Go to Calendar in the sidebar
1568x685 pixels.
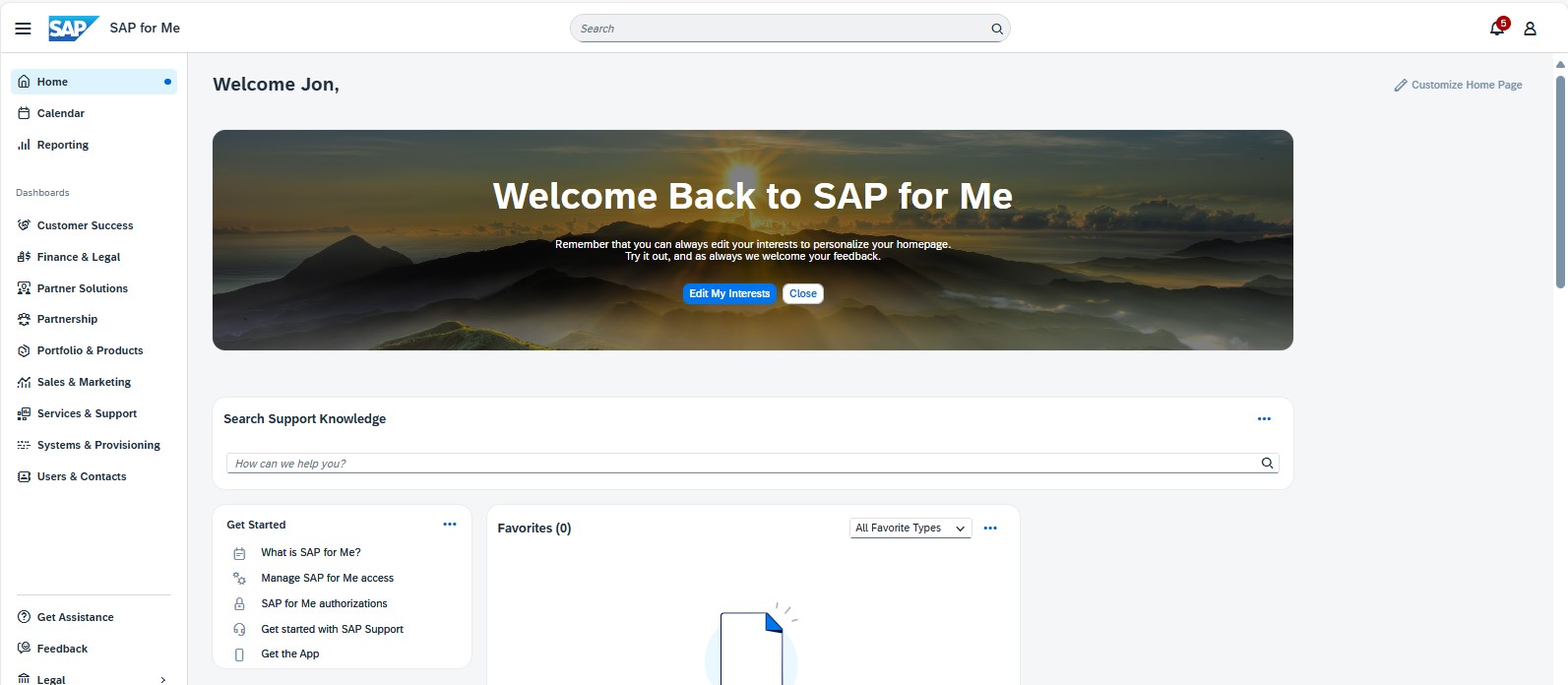coord(61,113)
